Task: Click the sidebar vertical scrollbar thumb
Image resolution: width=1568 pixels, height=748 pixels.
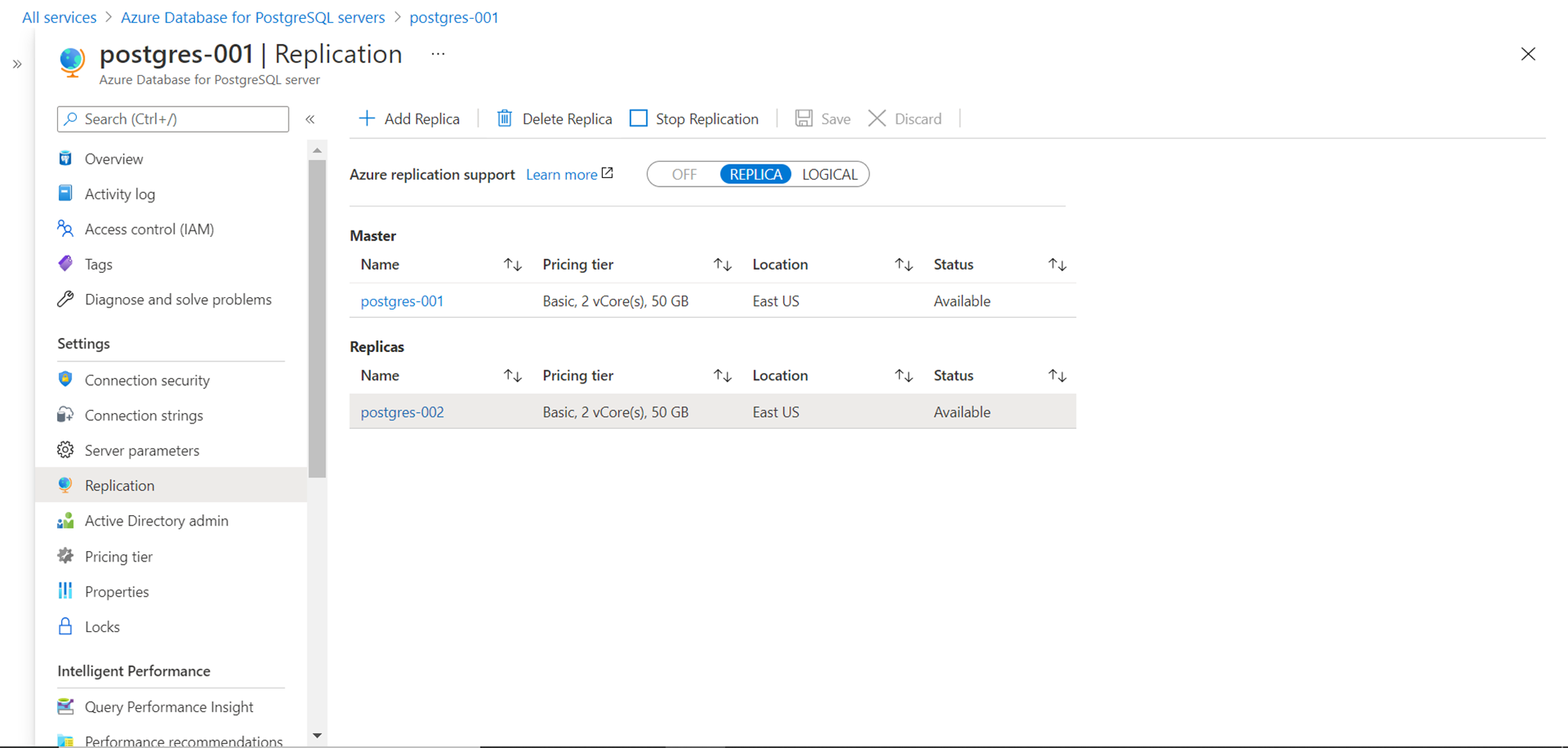Action: (x=318, y=319)
